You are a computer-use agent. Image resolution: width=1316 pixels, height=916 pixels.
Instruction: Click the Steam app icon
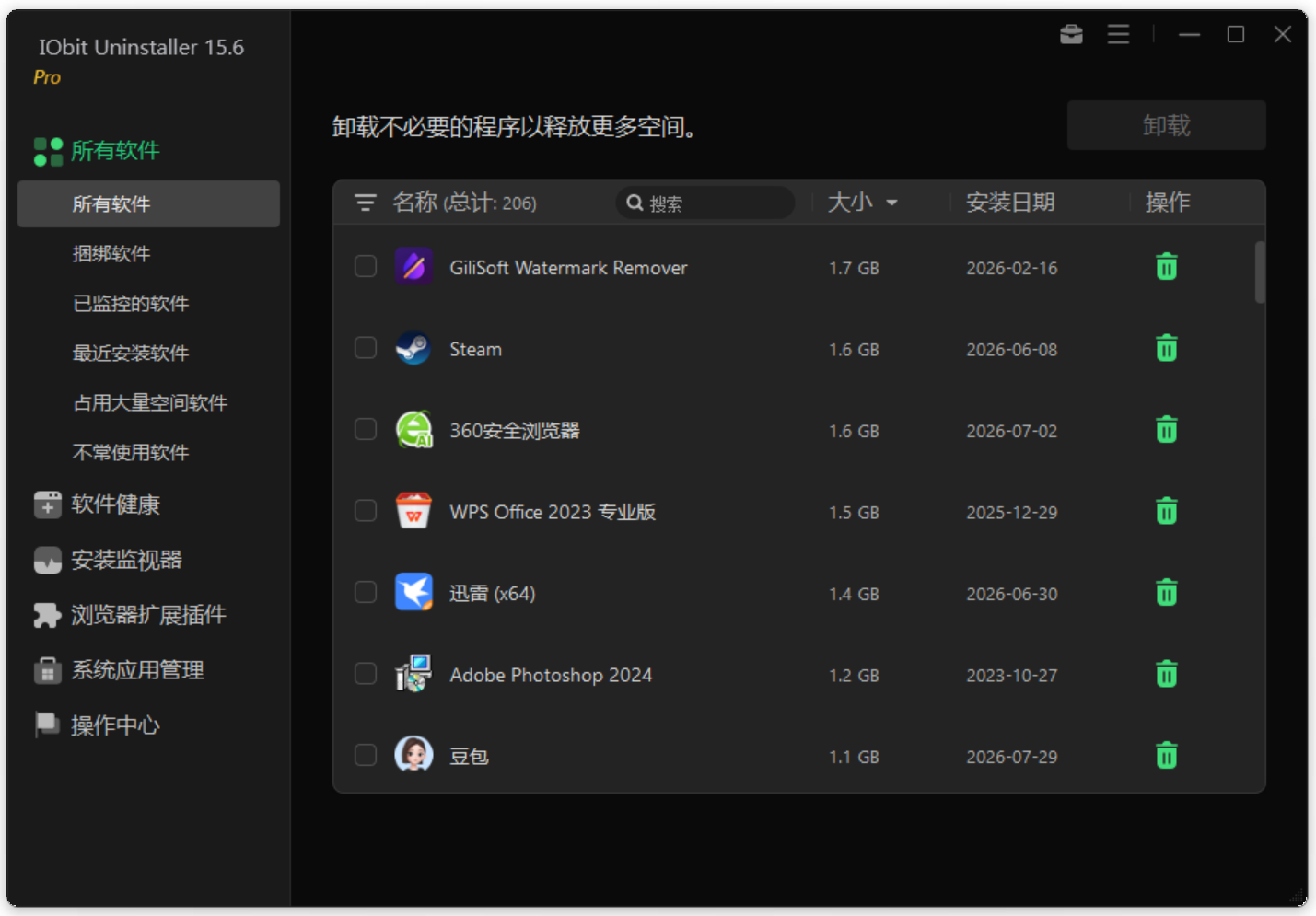413,348
